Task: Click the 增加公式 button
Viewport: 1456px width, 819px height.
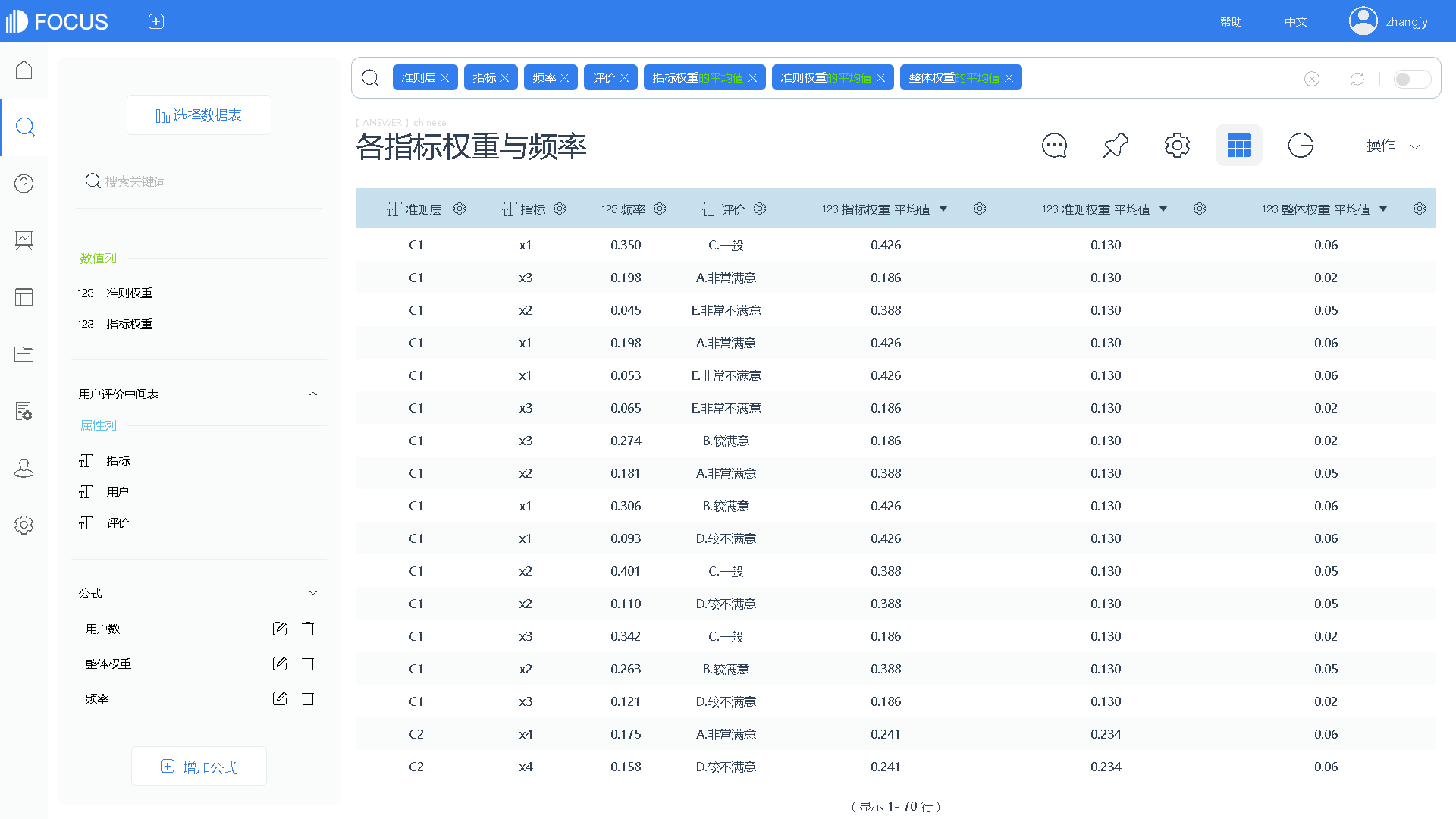Action: click(199, 767)
